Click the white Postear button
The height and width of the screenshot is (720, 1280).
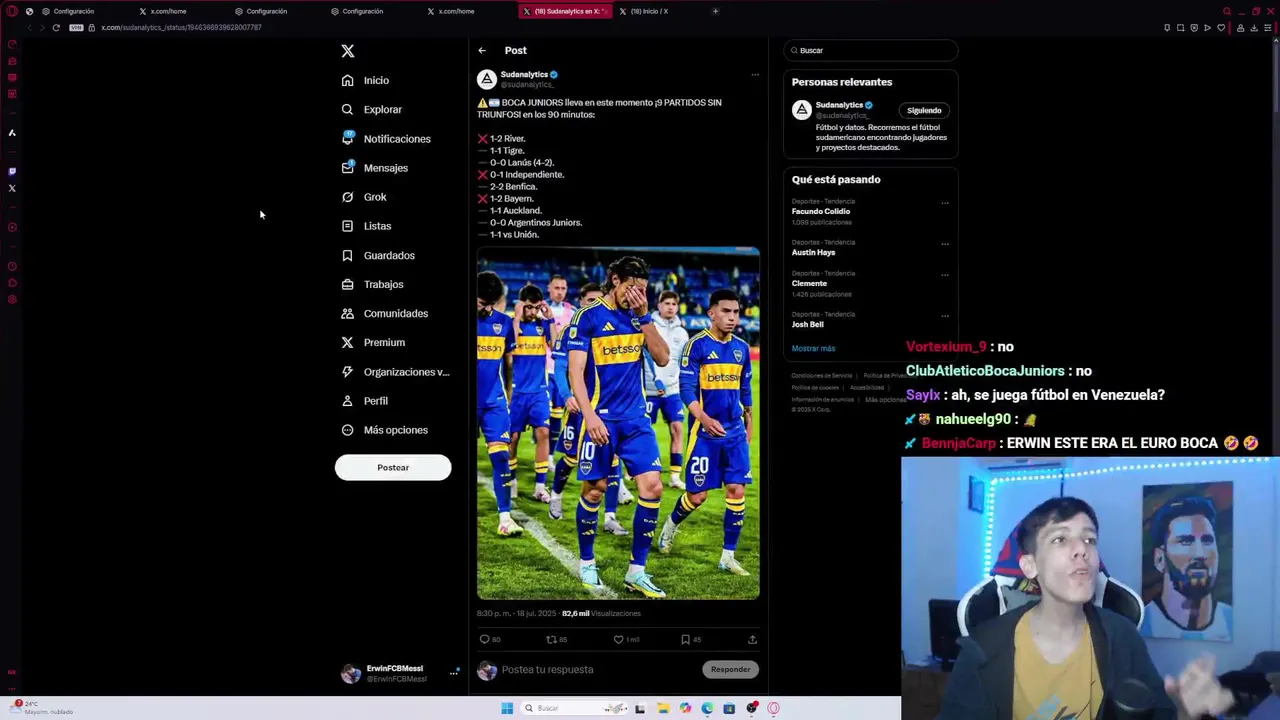pyautogui.click(x=393, y=467)
